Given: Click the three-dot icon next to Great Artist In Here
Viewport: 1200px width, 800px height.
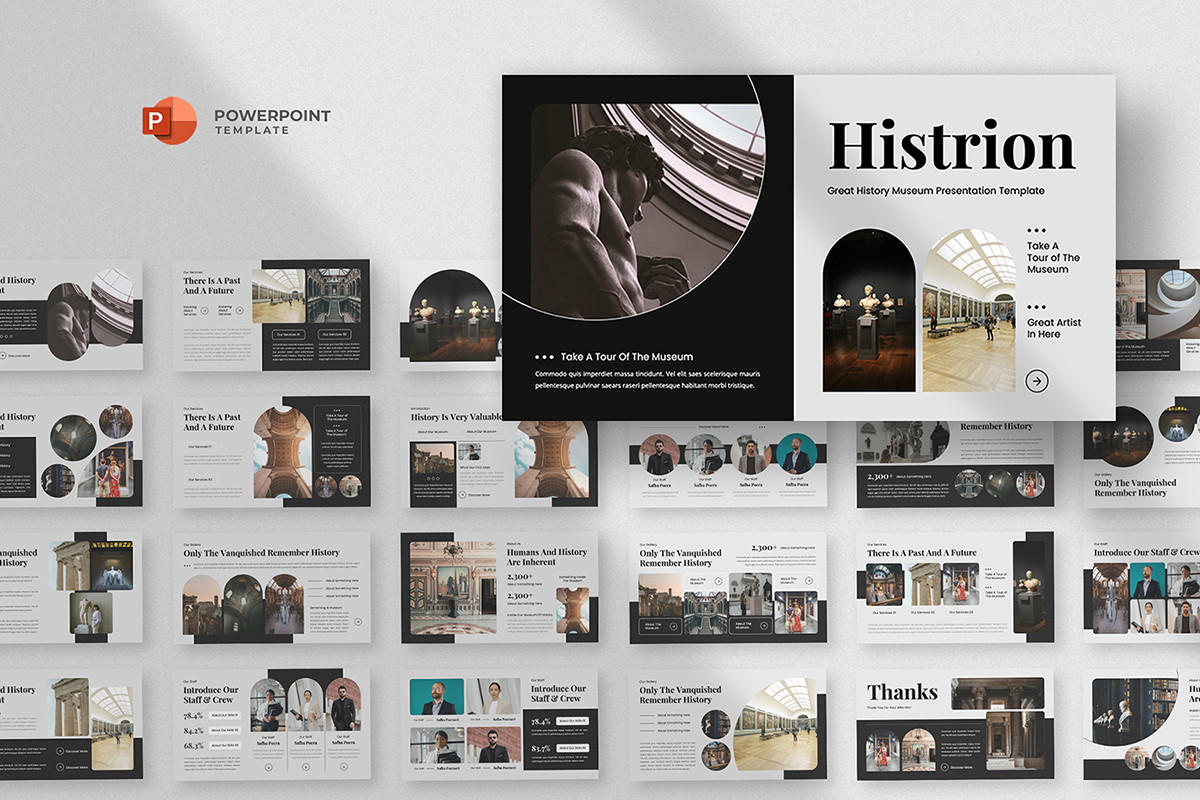Looking at the screenshot, I should coord(1035,304).
